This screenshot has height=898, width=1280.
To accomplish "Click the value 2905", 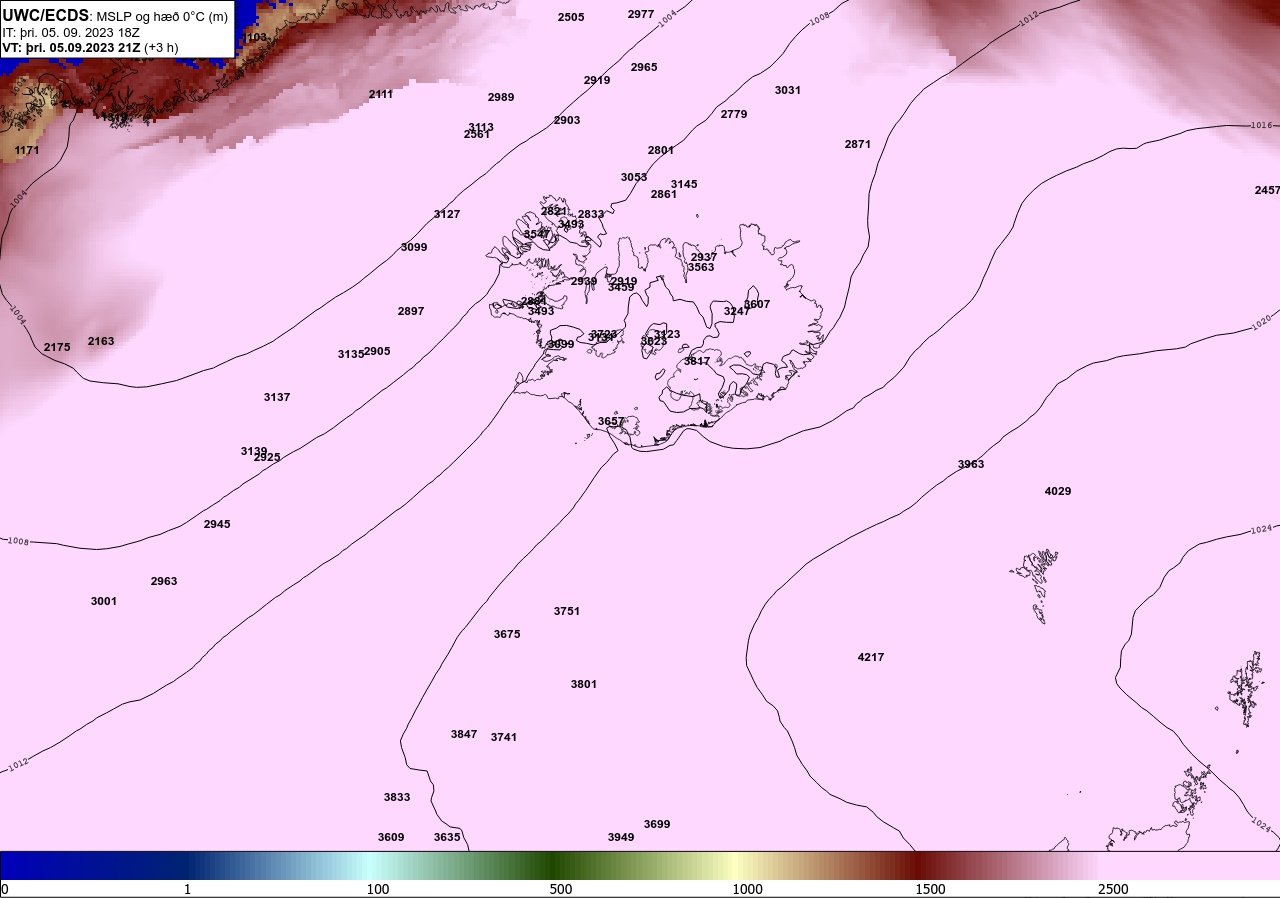I will click(377, 351).
